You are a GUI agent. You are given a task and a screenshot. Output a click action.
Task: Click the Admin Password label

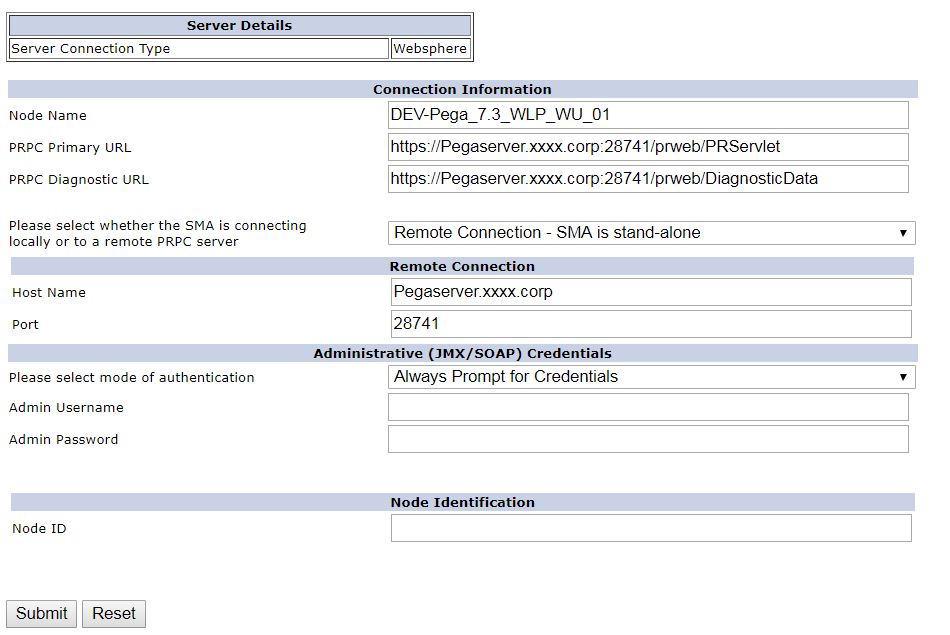64,440
